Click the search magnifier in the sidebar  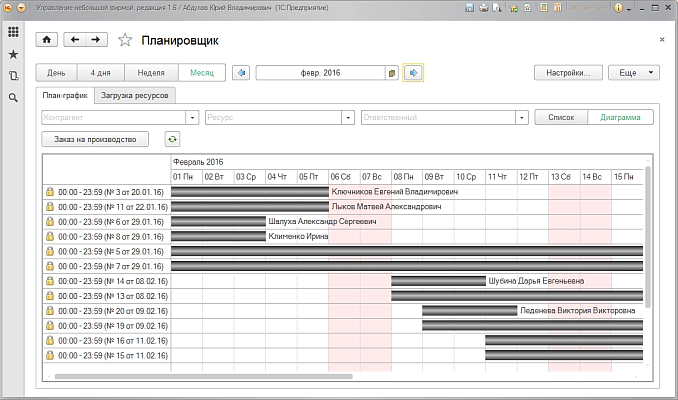tap(13, 98)
